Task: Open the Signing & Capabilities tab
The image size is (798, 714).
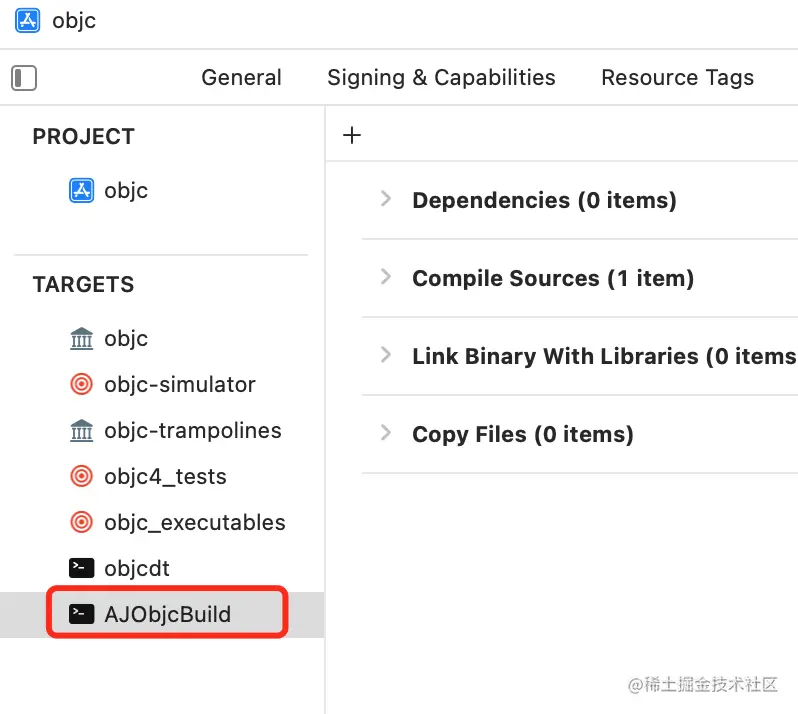Action: [x=441, y=78]
